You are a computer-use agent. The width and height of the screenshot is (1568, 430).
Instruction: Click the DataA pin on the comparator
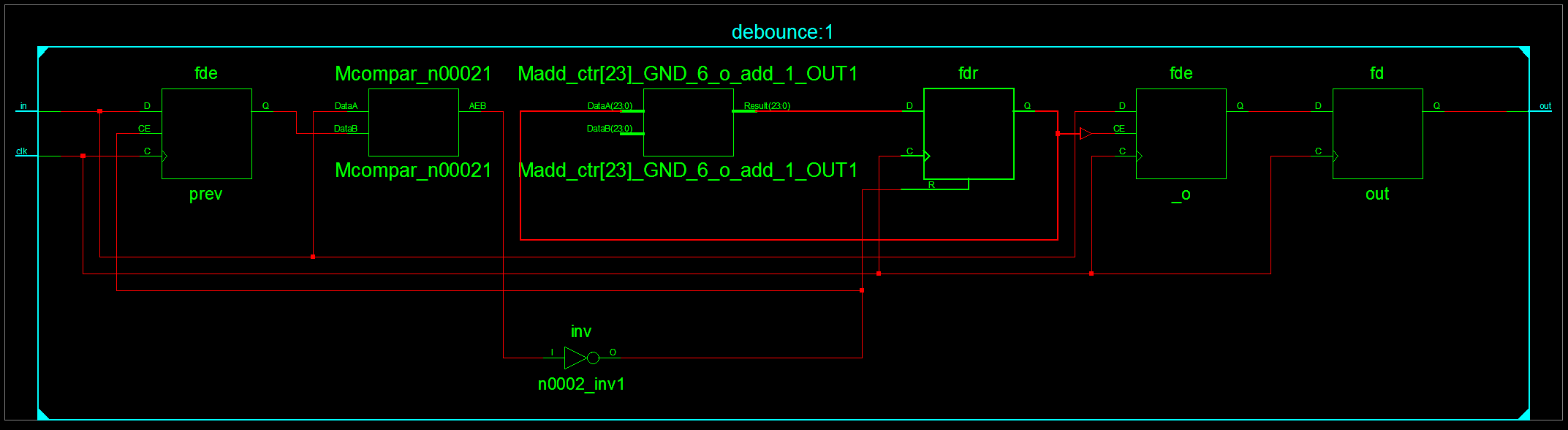[346, 106]
